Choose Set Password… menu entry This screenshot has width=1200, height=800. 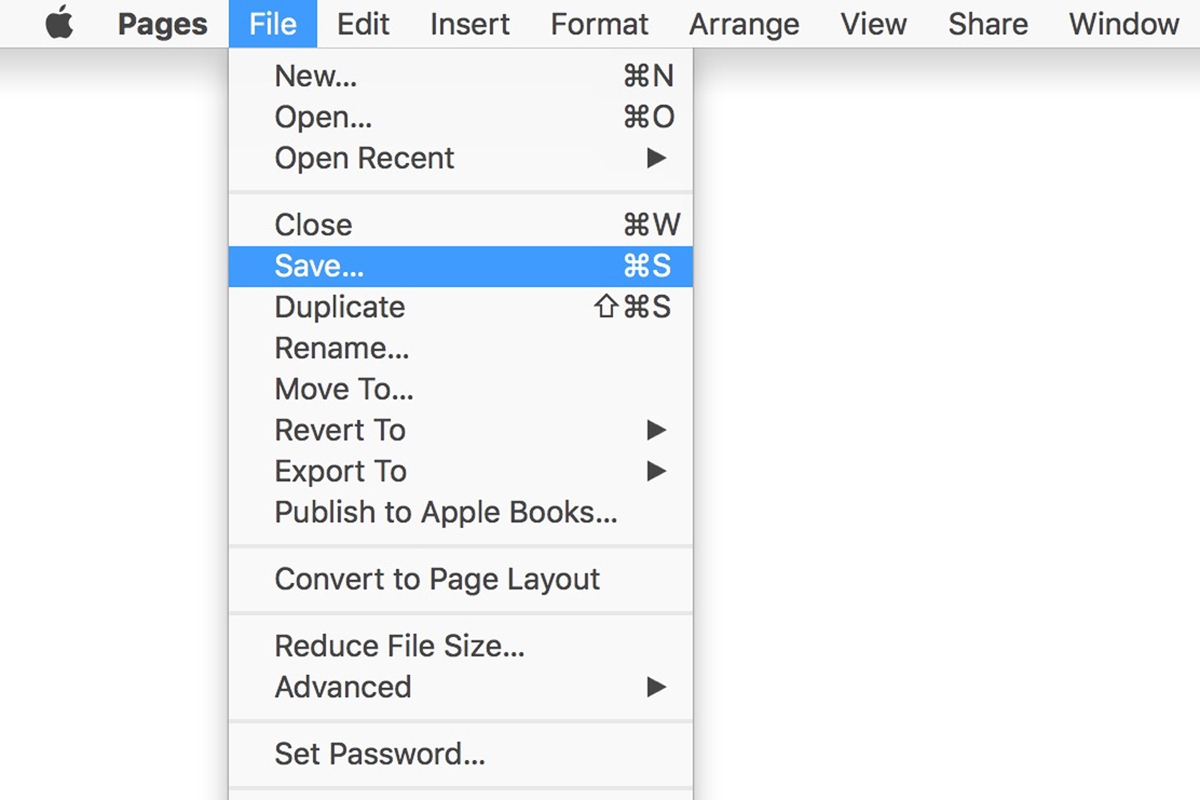[461, 754]
